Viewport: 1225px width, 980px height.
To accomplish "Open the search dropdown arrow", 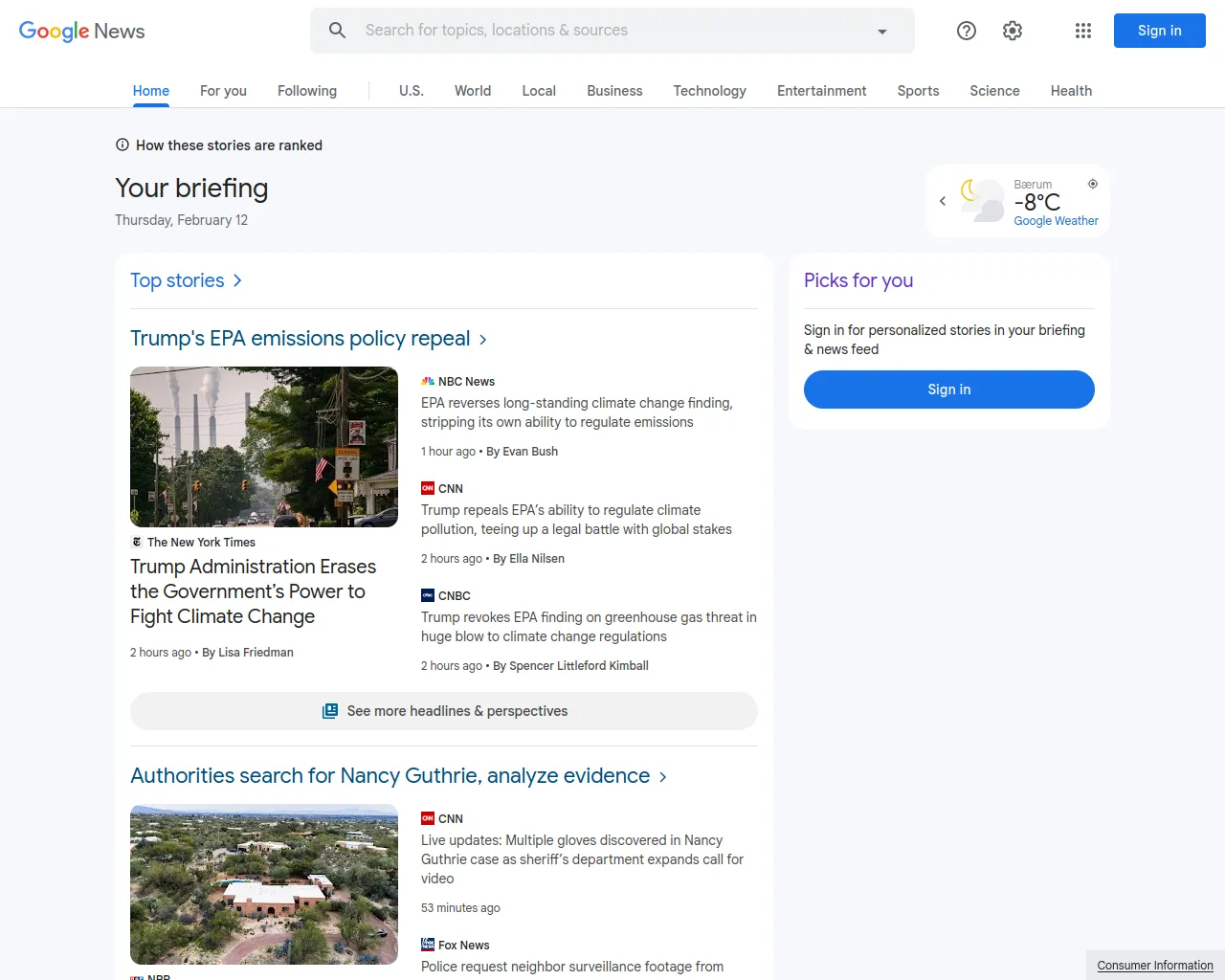I will (x=881, y=31).
